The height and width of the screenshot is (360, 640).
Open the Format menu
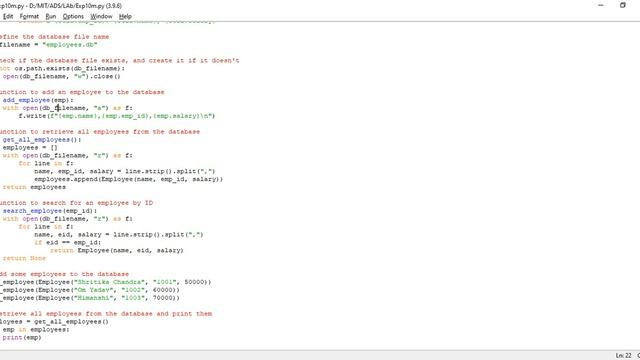[29, 16]
